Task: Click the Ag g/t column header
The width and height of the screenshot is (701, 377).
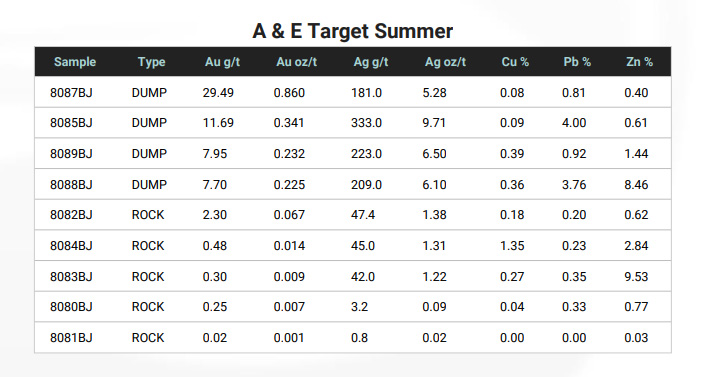Action: [x=371, y=62]
